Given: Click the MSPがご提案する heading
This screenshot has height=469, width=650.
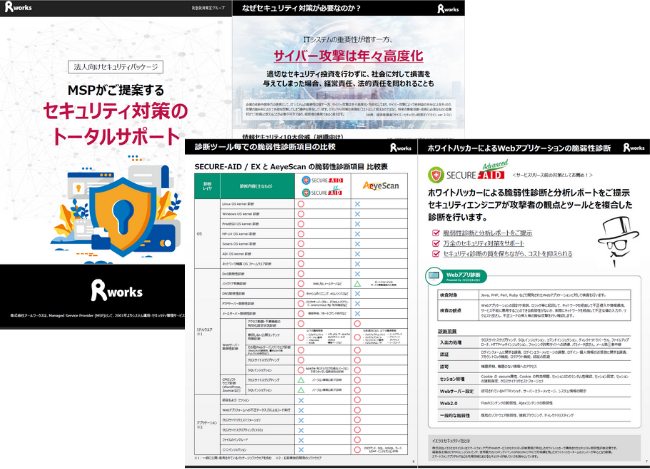Looking at the screenshot, I should [x=116, y=90].
